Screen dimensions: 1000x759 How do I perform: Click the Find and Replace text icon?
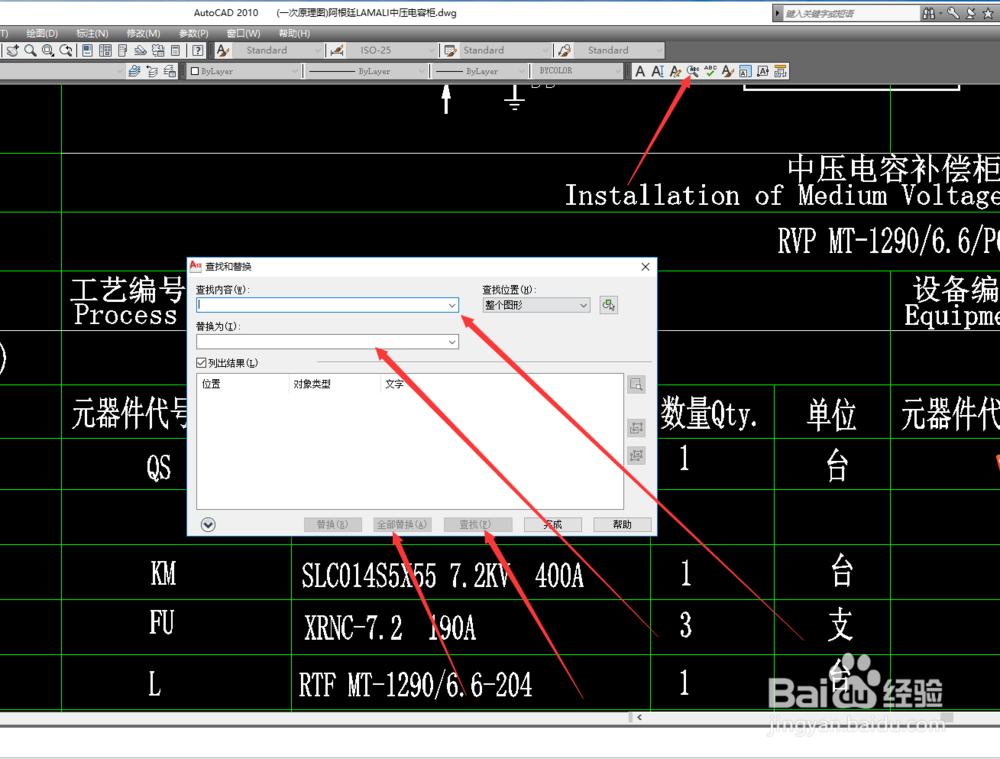(x=693, y=71)
